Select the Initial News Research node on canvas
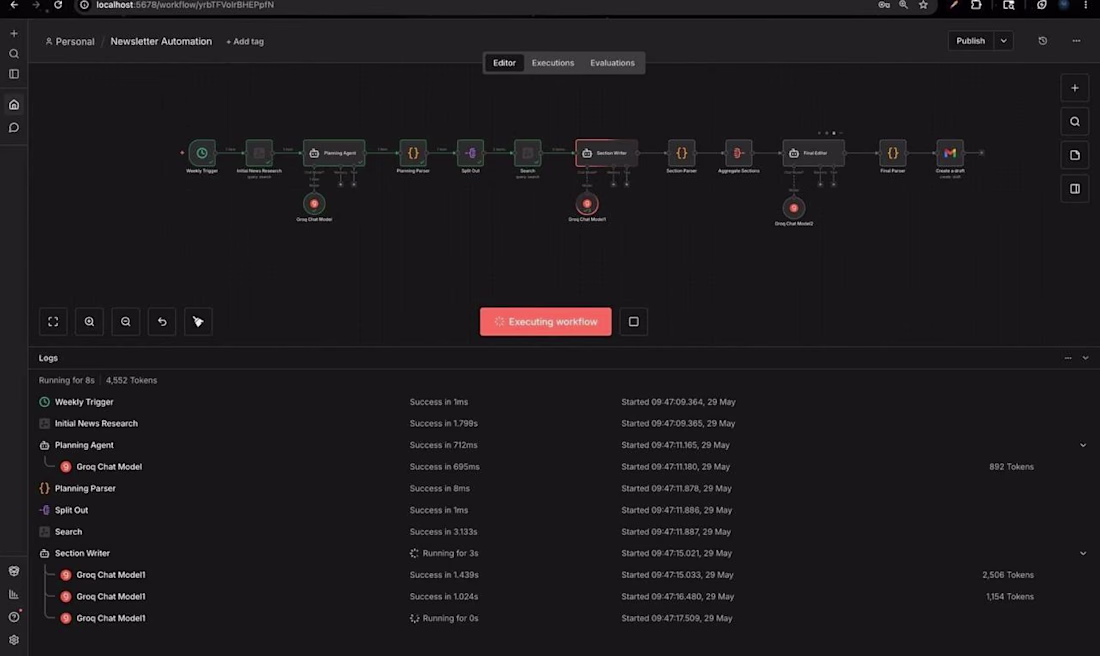1100x656 pixels. click(259, 153)
